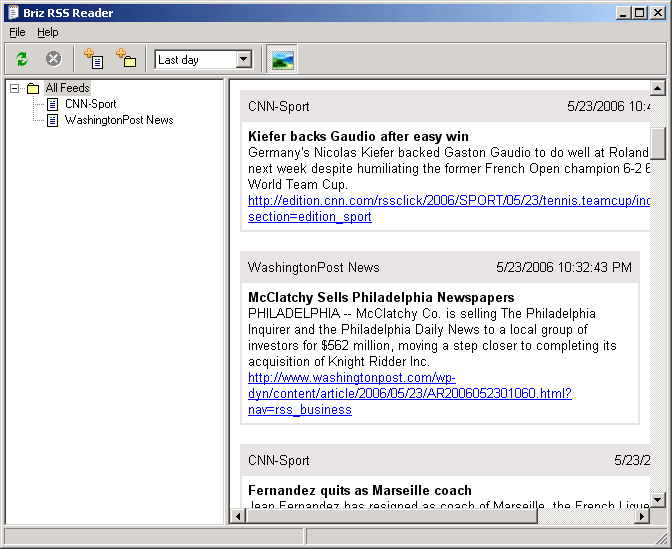Image resolution: width=672 pixels, height=549 pixels.
Task: Open the Help menu
Action: [x=48, y=32]
